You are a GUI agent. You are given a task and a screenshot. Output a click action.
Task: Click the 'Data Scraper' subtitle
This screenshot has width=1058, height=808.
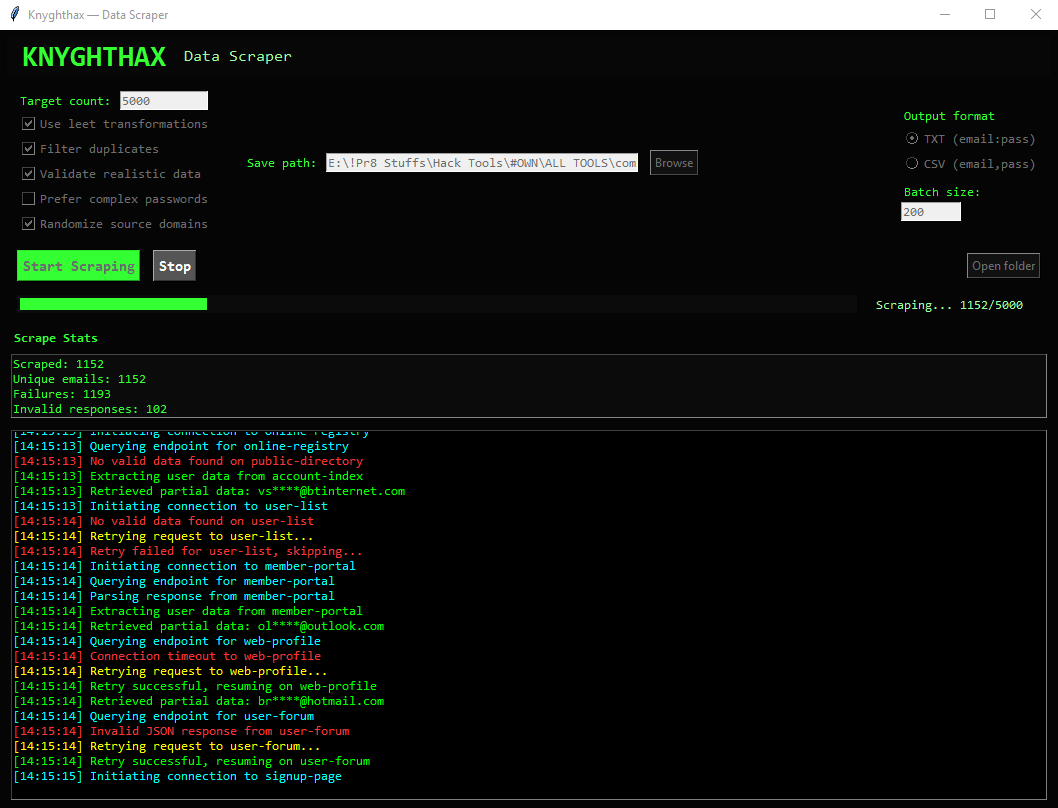click(238, 57)
